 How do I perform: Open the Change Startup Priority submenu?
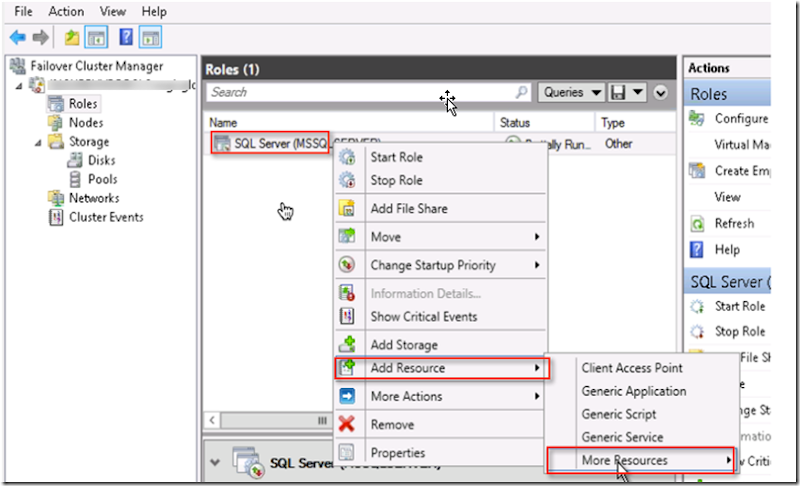tap(441, 265)
